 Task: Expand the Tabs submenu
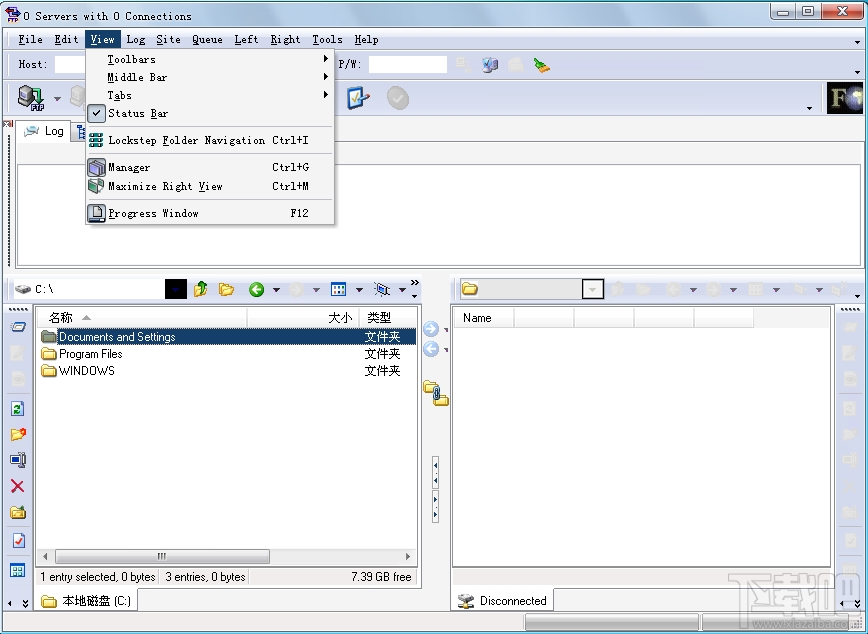tap(119, 95)
